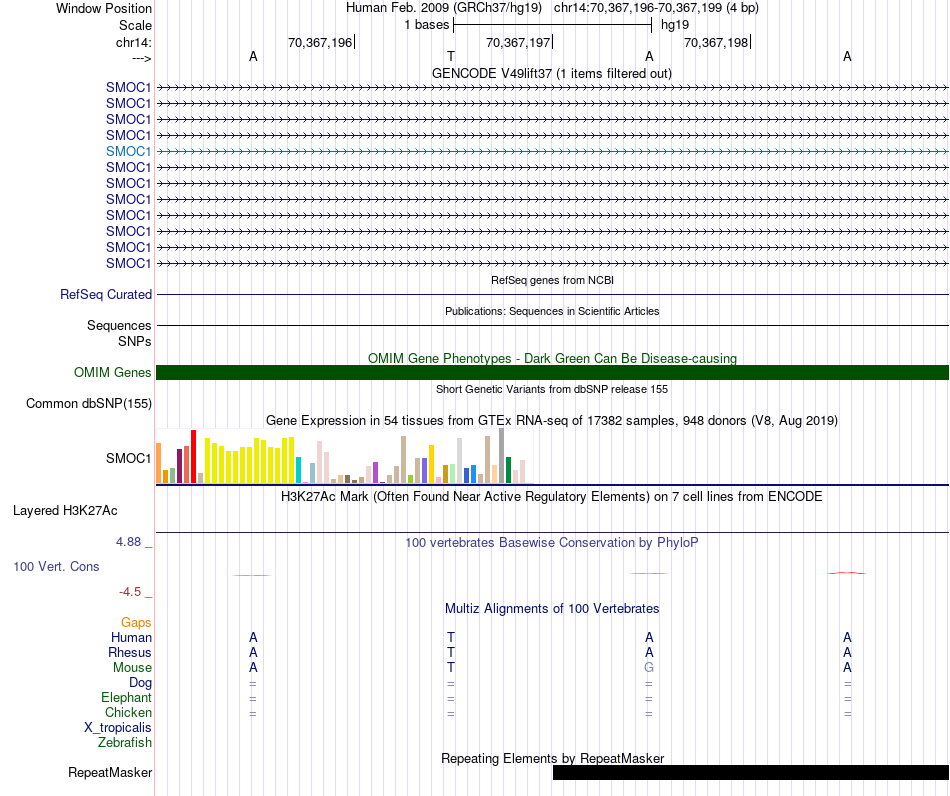Select the Mouse species label
Screen dimensions: 950x796
(x=132, y=668)
